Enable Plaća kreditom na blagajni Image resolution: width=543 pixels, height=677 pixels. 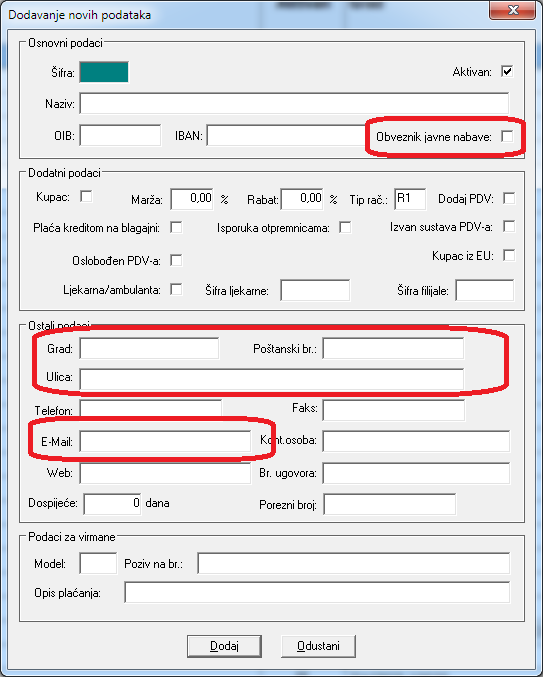tap(176, 227)
